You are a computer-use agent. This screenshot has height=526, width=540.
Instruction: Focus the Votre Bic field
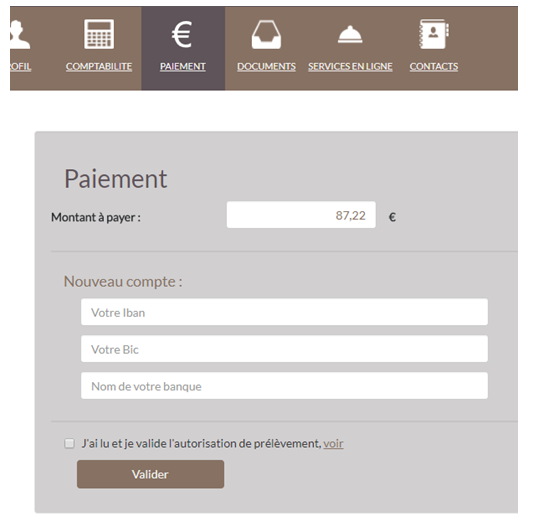pyautogui.click(x=284, y=349)
